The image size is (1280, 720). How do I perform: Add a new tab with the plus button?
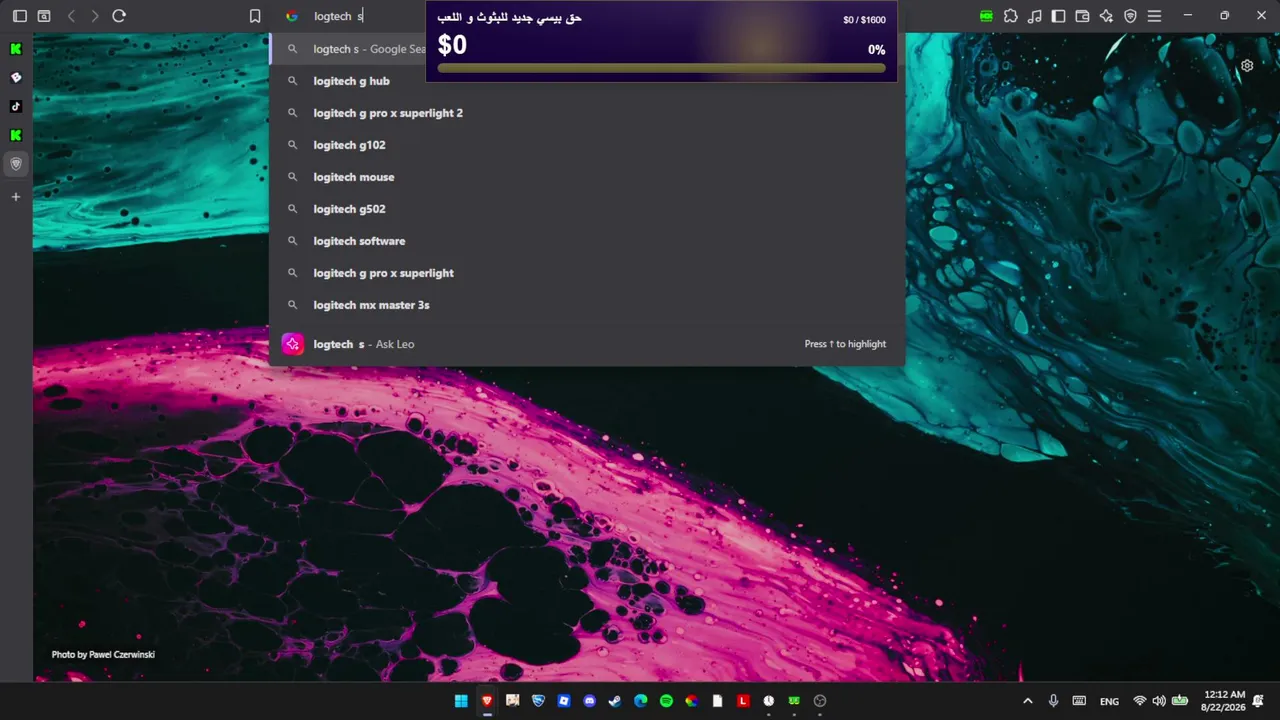pos(16,197)
